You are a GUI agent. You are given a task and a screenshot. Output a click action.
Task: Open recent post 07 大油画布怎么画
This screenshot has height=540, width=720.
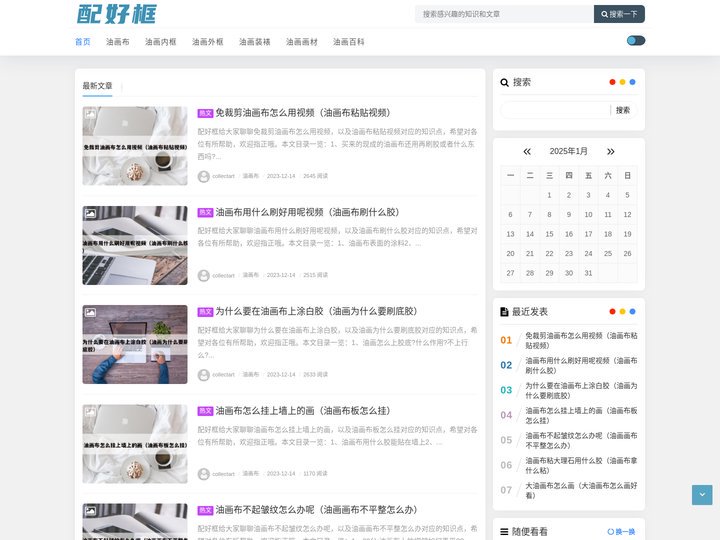581,490
